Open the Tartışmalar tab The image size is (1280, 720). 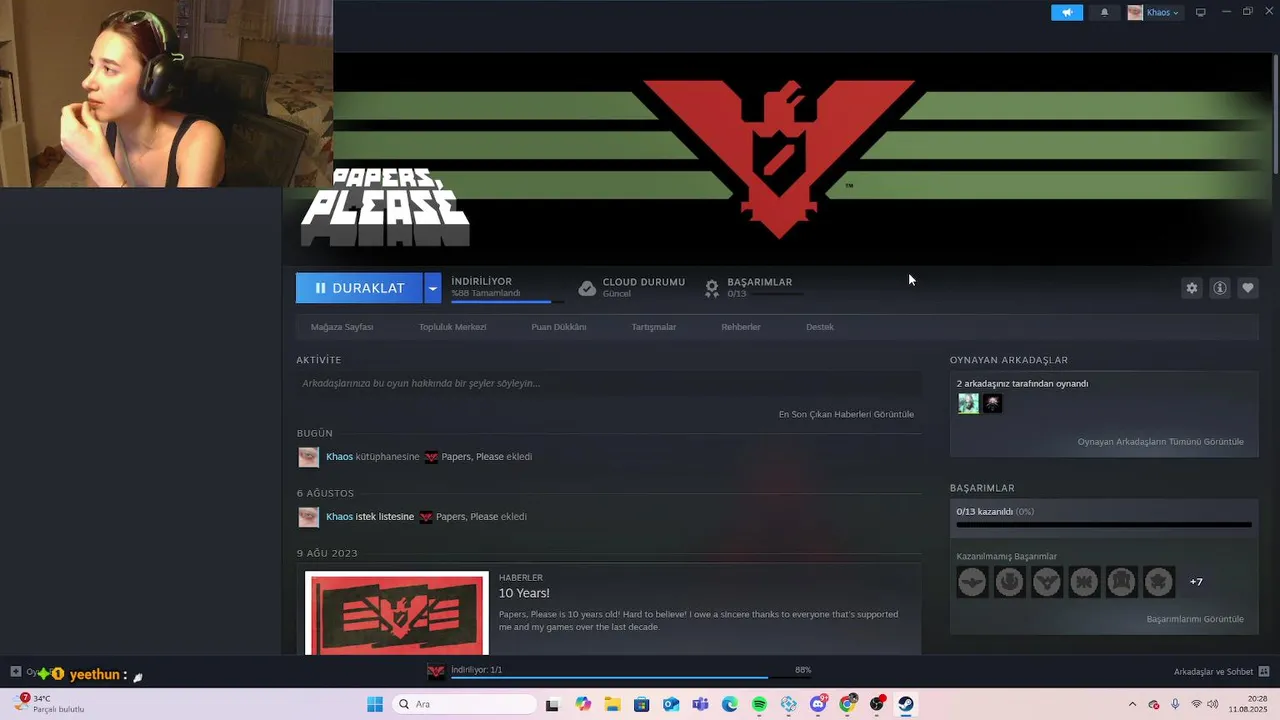654,327
